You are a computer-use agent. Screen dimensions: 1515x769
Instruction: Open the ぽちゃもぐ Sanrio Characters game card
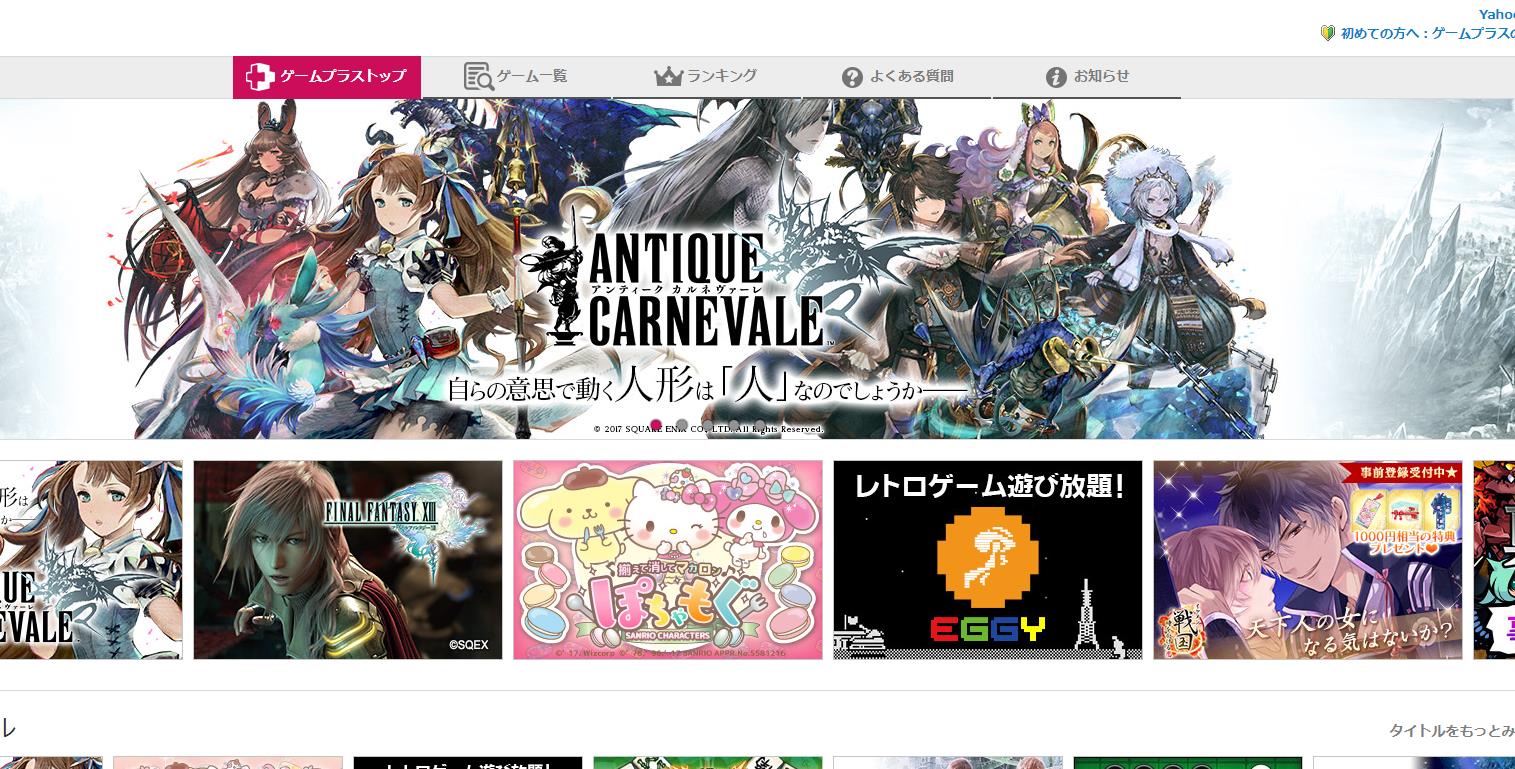[x=668, y=560]
